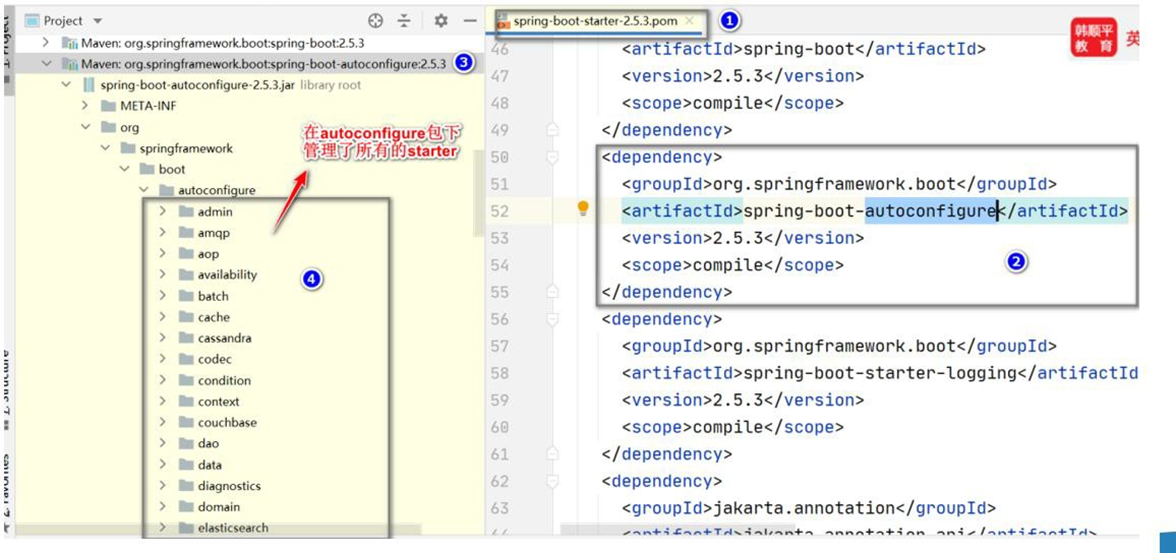
Task: Switch to spring-boot-starter-2.5.3.pom editor tab
Action: (x=594, y=21)
